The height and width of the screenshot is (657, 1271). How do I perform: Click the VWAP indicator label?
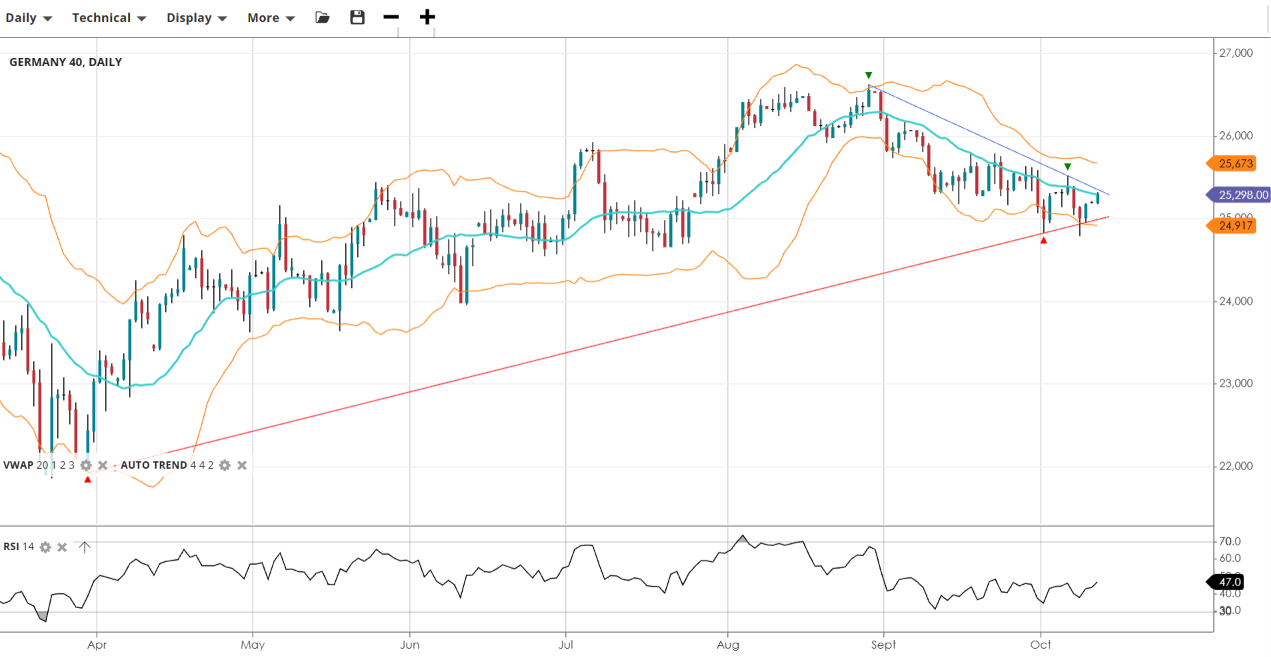(19, 465)
